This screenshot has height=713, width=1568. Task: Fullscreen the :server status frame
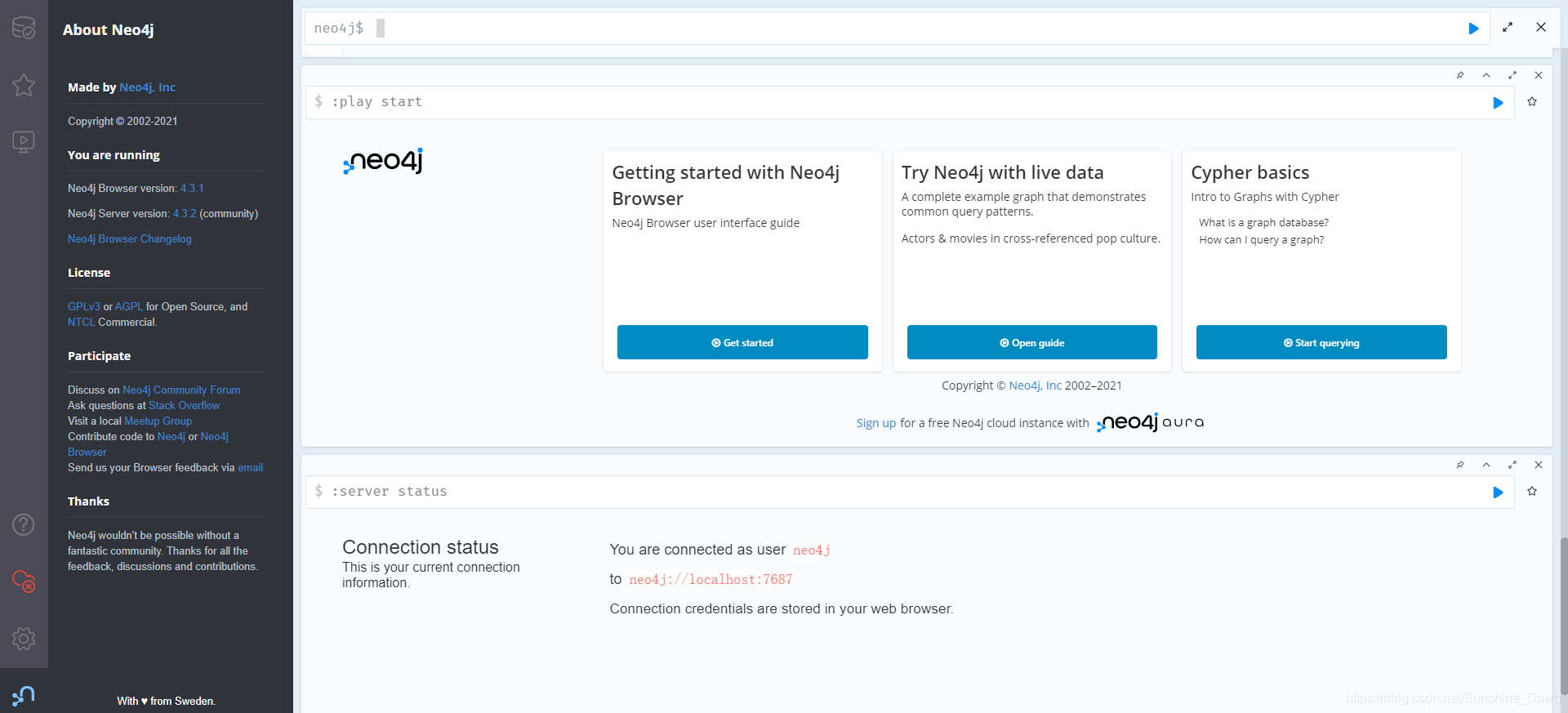(x=1512, y=465)
